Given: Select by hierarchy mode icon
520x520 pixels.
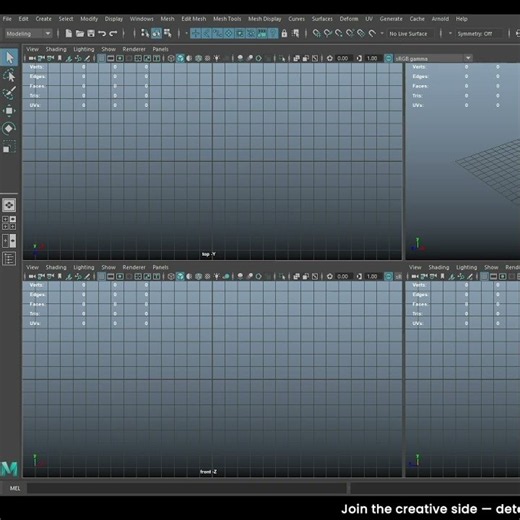Looking at the screenshot, I should (145, 33).
